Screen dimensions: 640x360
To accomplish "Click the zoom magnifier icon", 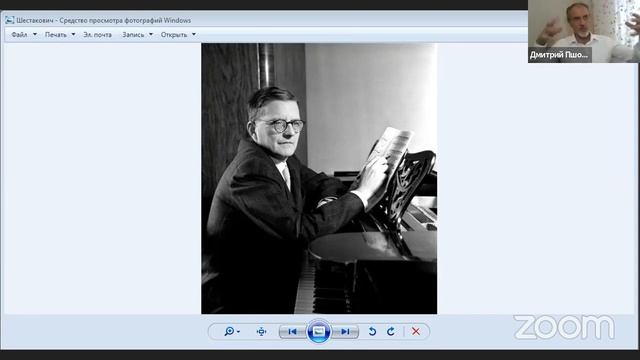I will 229,331.
